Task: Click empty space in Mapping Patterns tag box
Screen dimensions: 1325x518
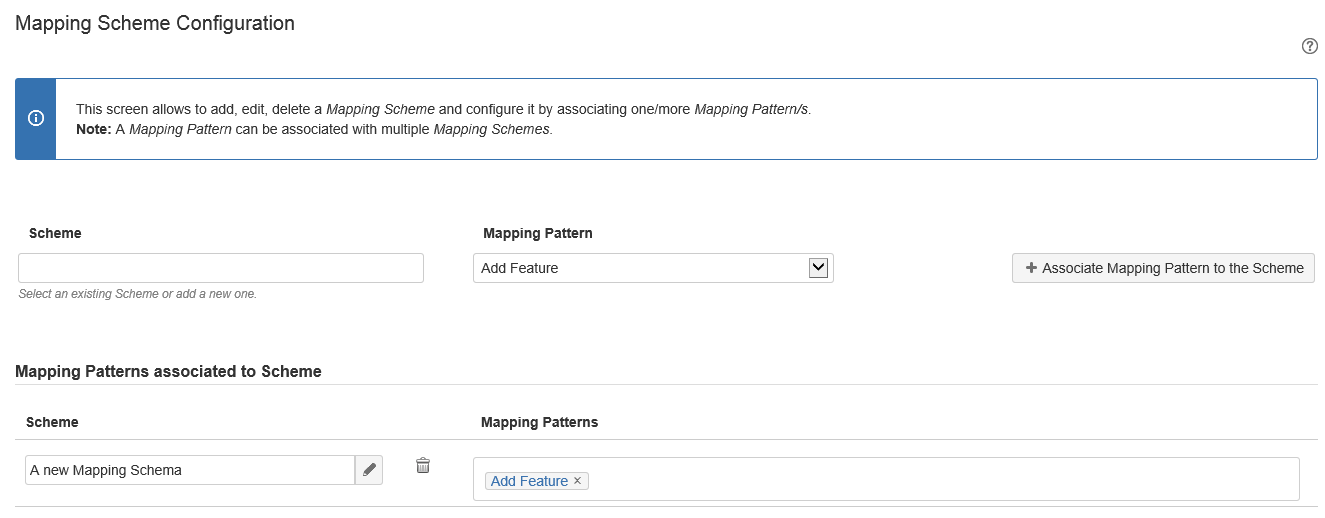Action: point(940,479)
